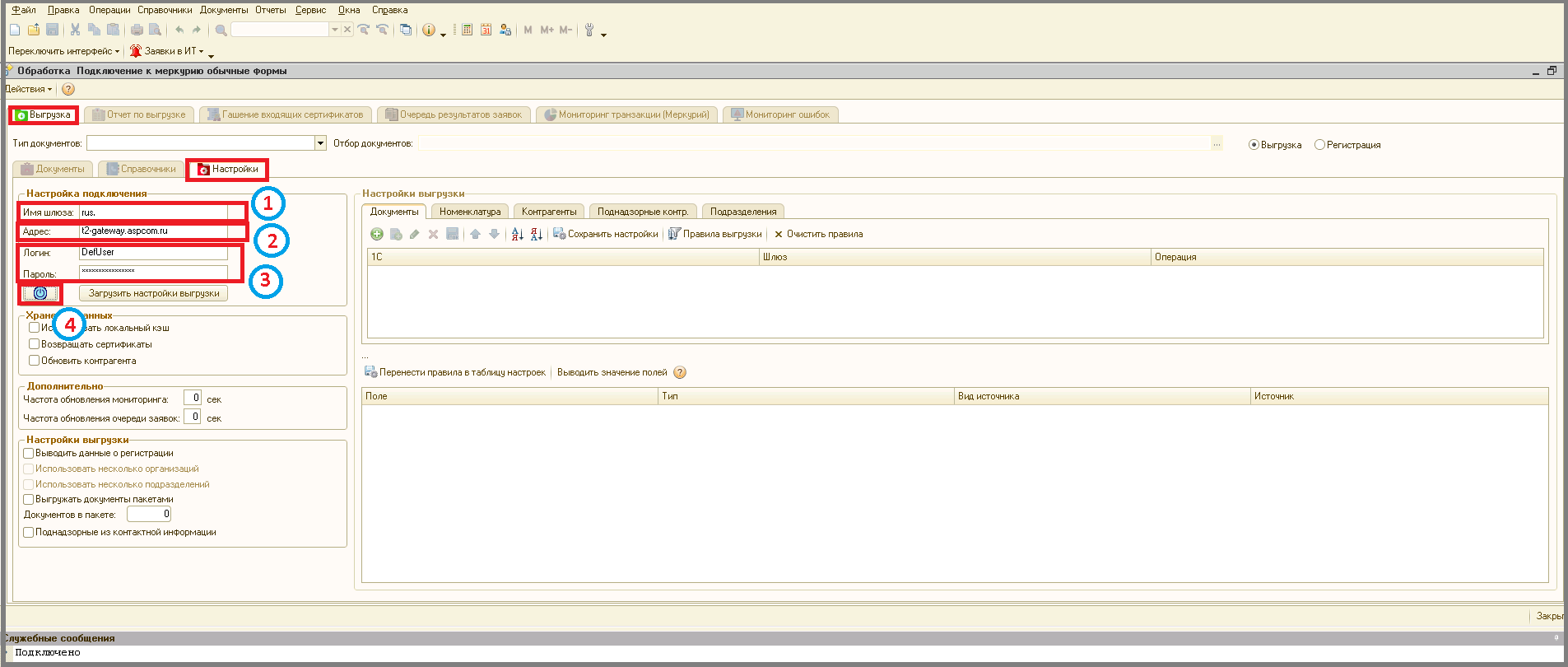
Task: Open the Номенклатура settings tab
Action: (470, 212)
